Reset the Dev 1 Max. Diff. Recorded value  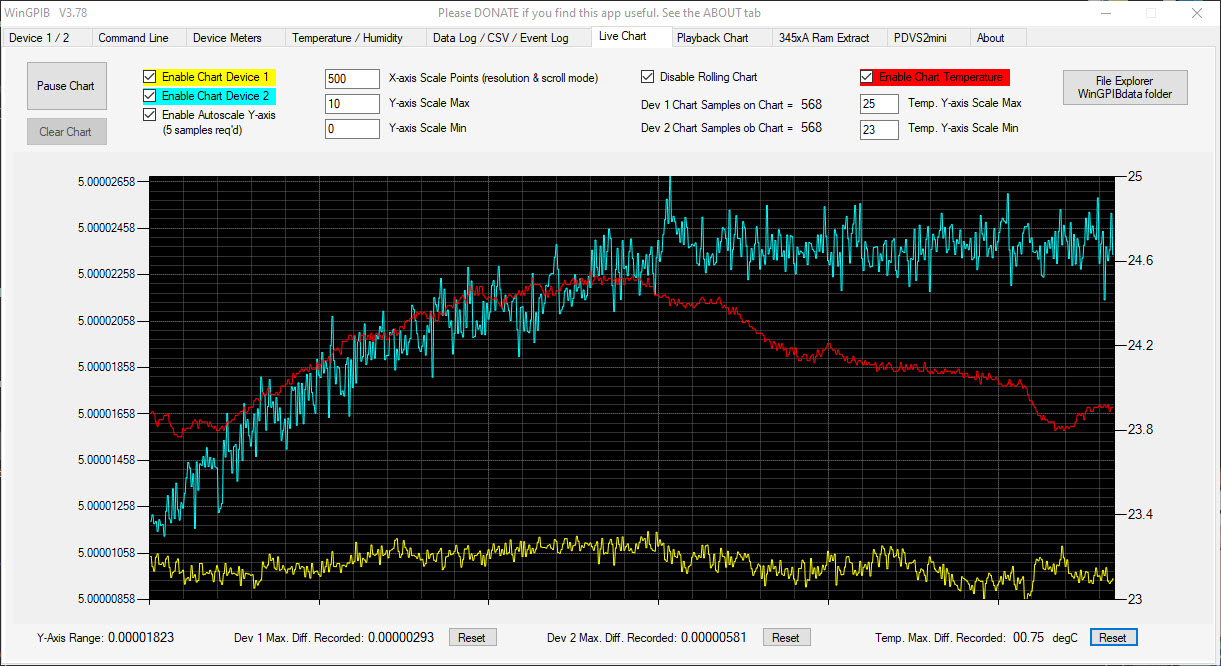pyautogui.click(x=472, y=637)
